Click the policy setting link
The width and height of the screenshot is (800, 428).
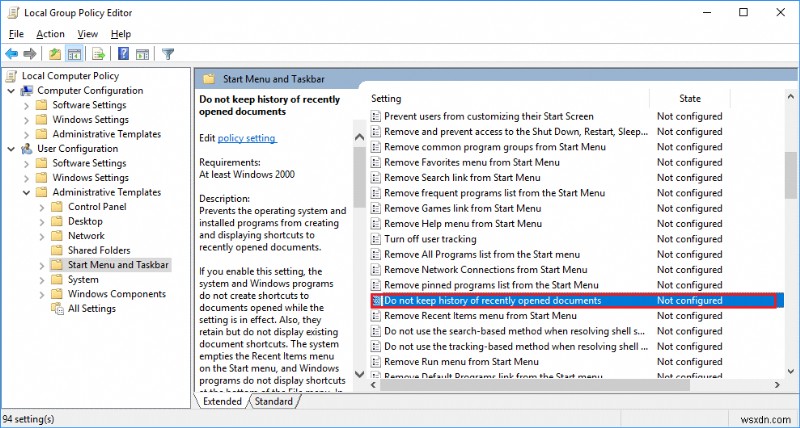pos(247,138)
